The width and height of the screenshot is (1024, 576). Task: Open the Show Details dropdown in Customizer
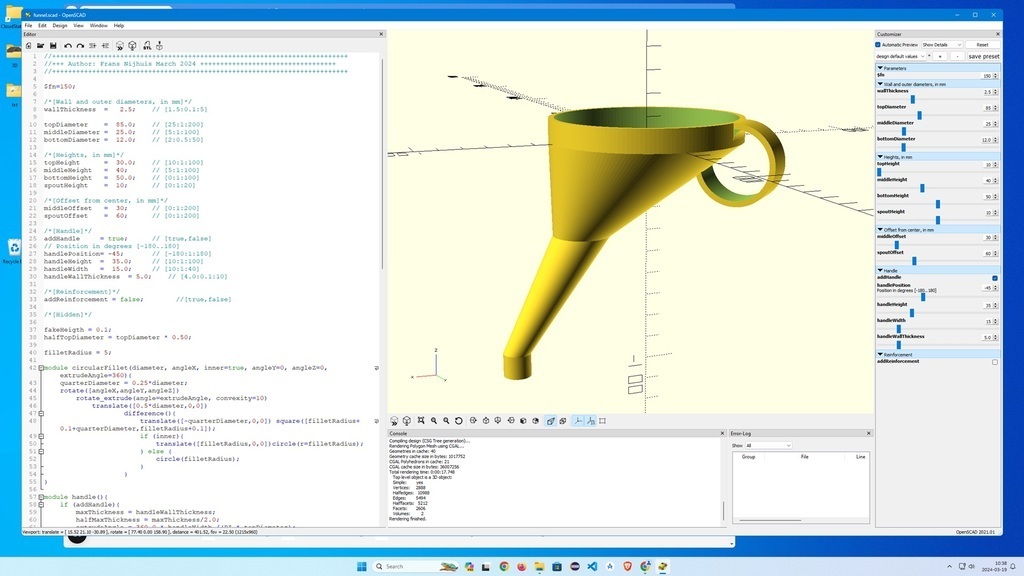pos(942,44)
